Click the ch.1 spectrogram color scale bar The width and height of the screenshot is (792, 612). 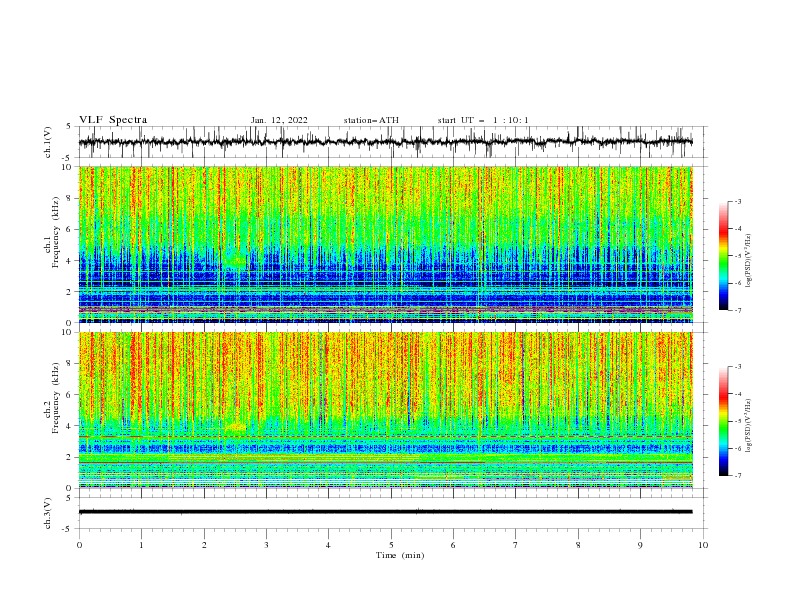coord(724,256)
